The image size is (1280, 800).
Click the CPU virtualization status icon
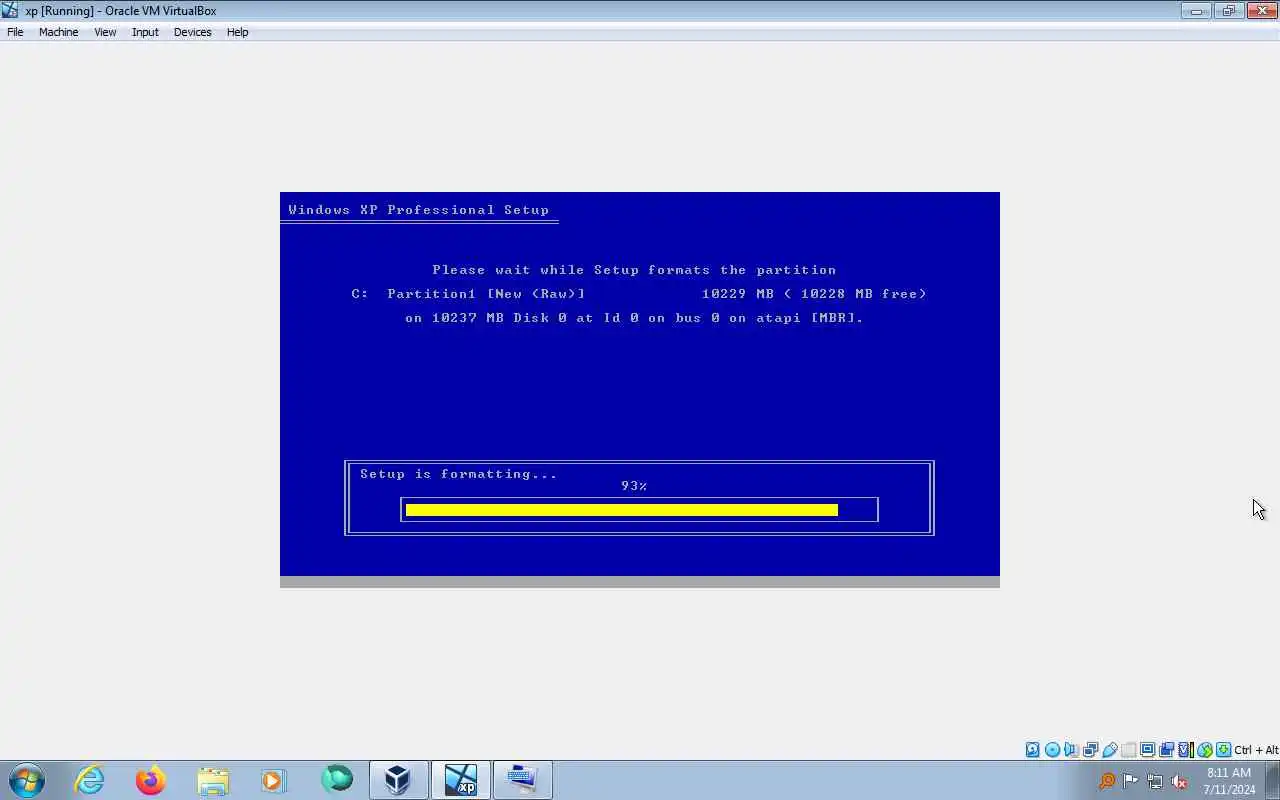click(x=1185, y=750)
